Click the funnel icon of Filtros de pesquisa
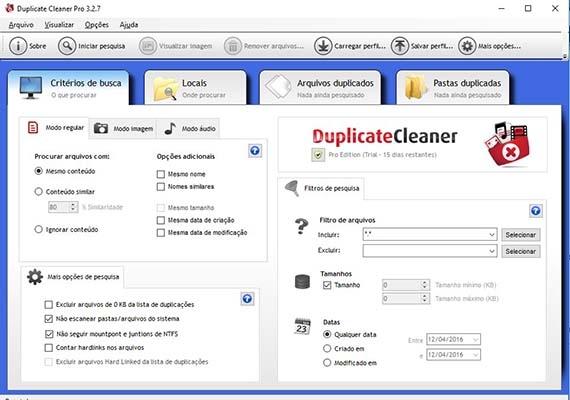 pos(292,188)
